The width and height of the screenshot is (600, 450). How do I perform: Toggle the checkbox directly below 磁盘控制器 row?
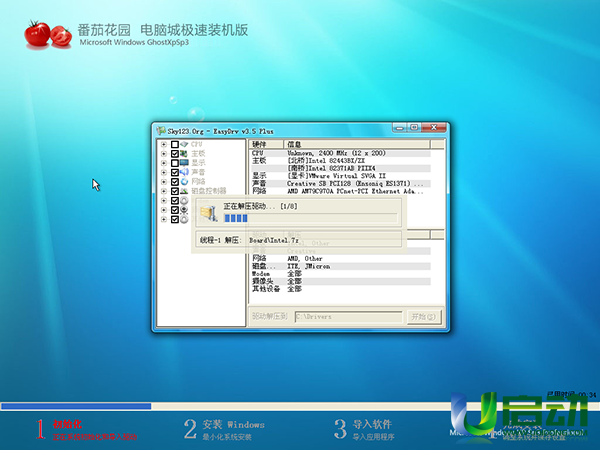[174, 201]
